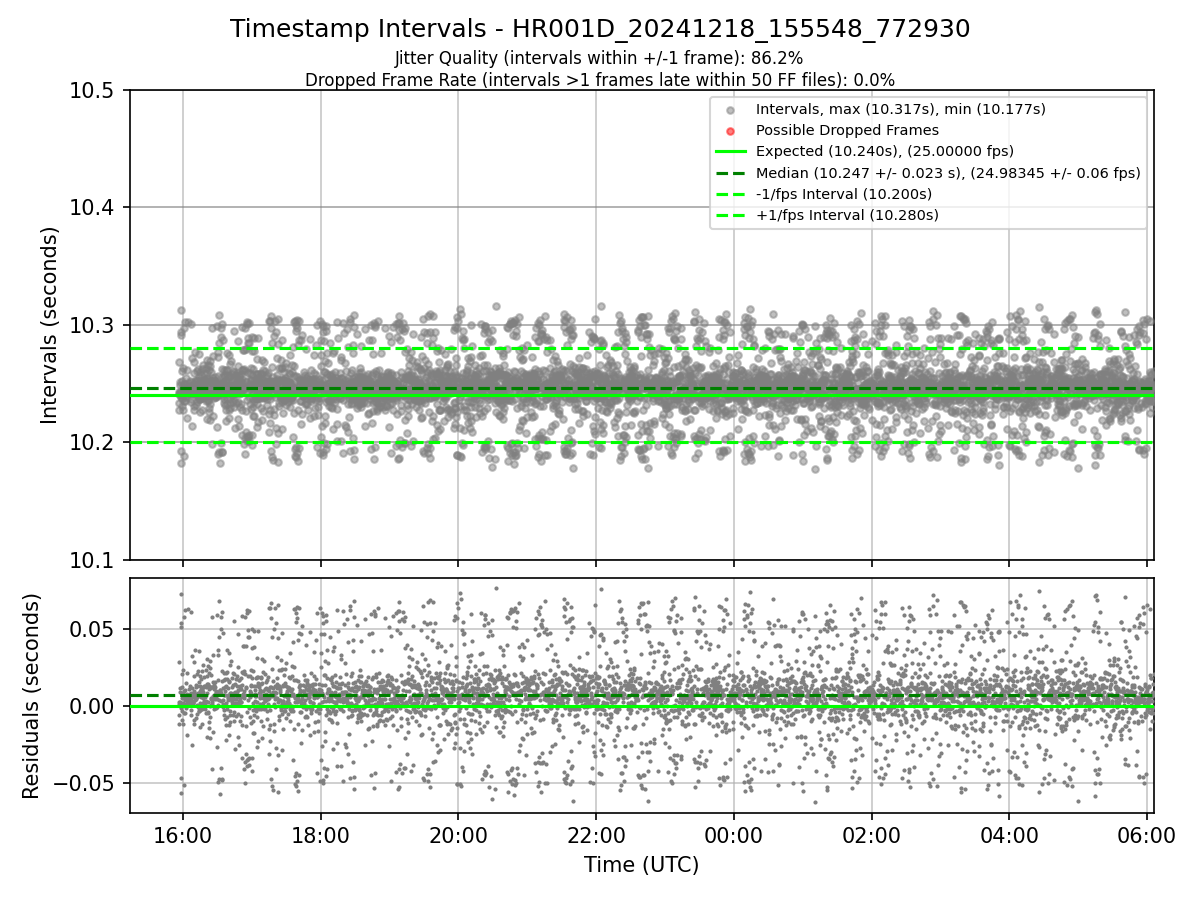Select legend entry '+1/fps Interval (10.280s)'
This screenshot has width=1200, height=900.
point(847,215)
